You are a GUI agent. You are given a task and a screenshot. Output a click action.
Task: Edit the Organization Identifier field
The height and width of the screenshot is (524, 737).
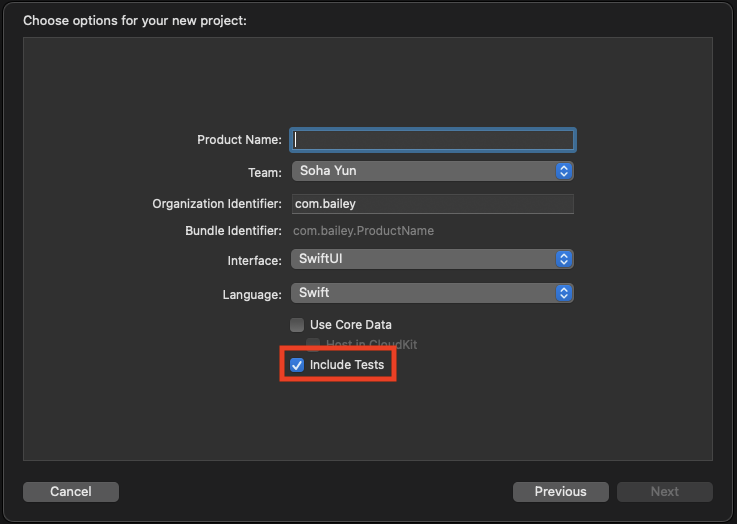(432, 204)
